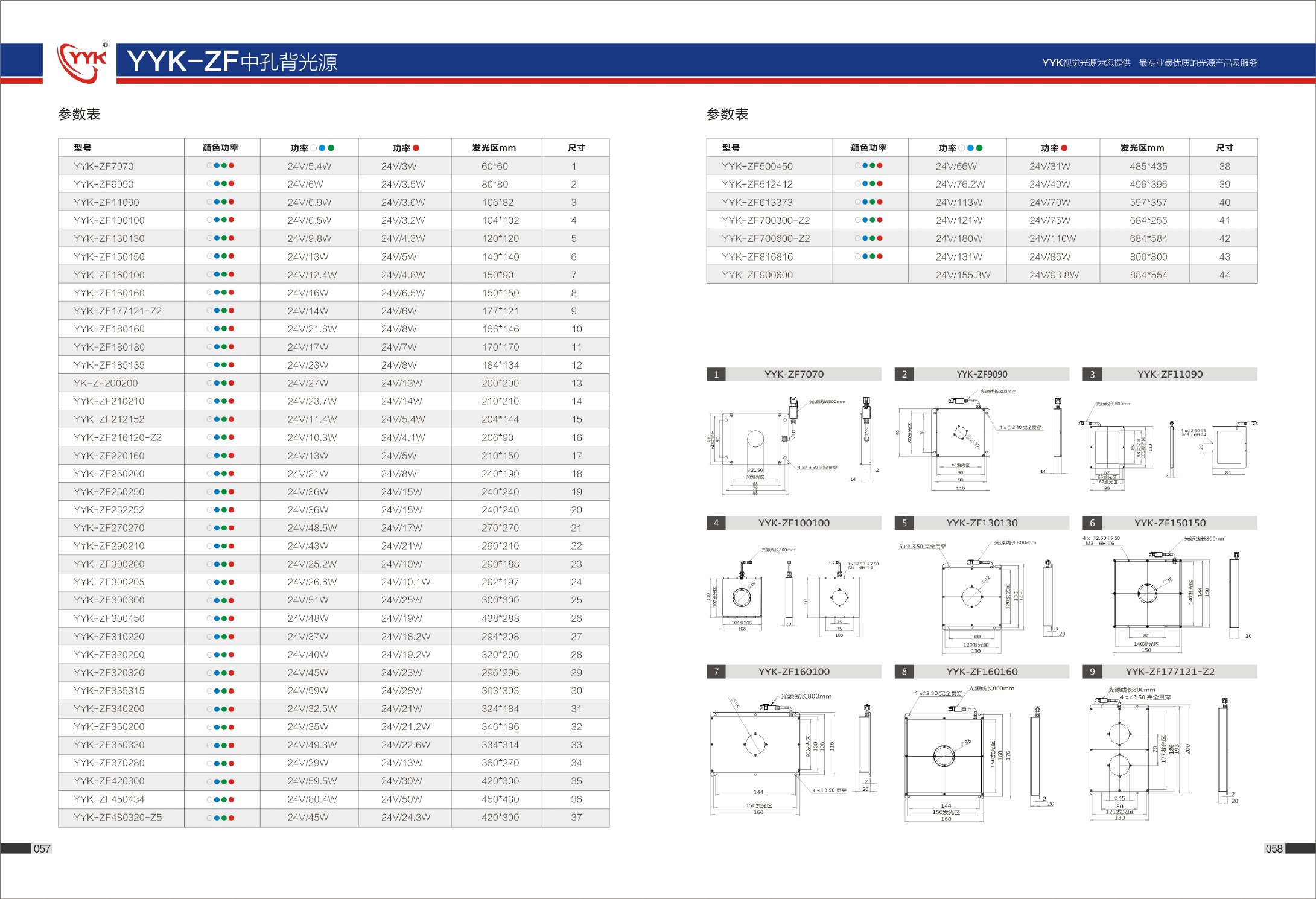
Task: Click the YYK-ZF11090 drawing title bar
Action: 1169,374
